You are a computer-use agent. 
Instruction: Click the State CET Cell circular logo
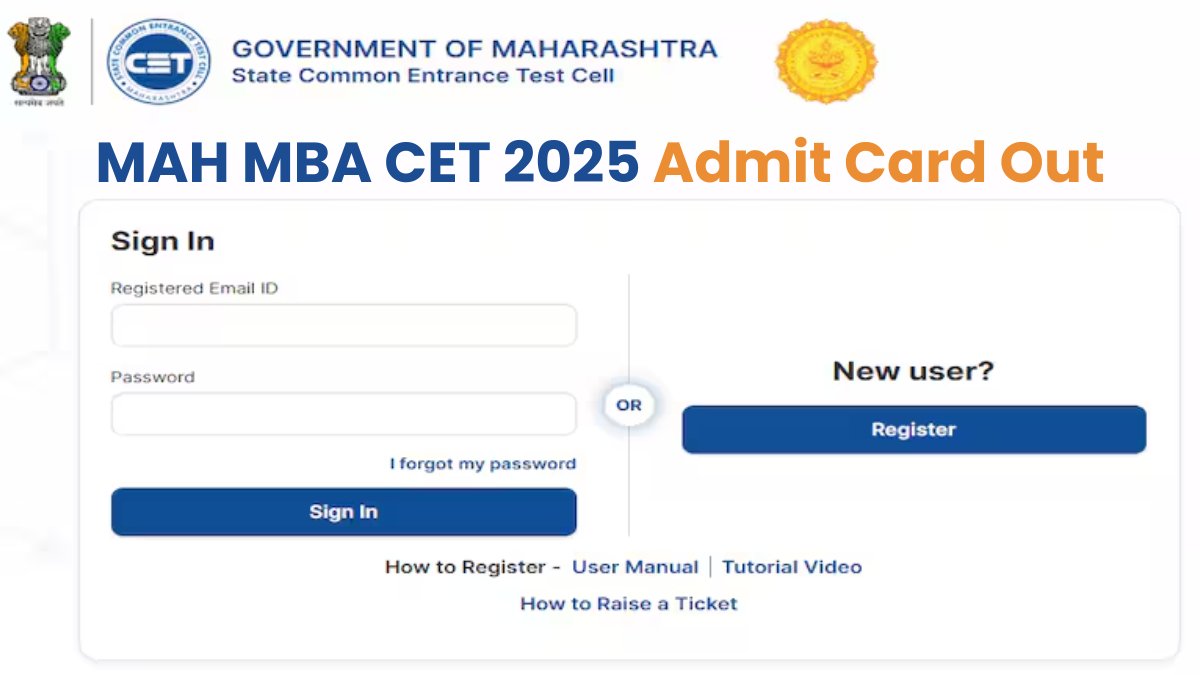159,61
